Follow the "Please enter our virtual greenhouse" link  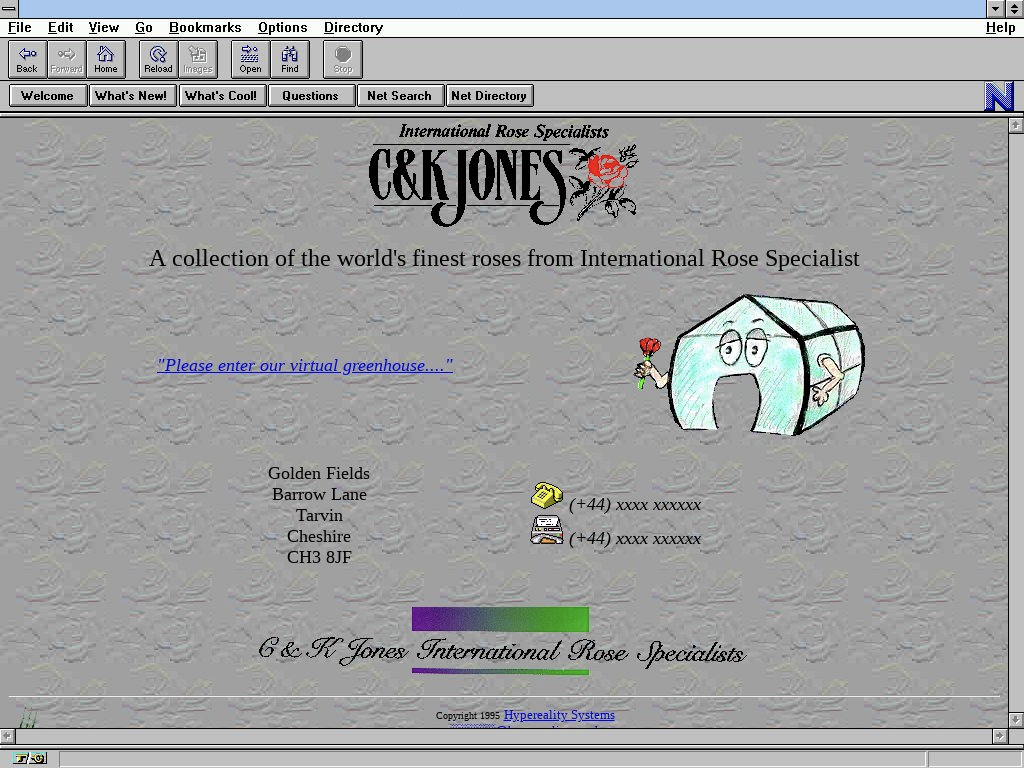[304, 365]
